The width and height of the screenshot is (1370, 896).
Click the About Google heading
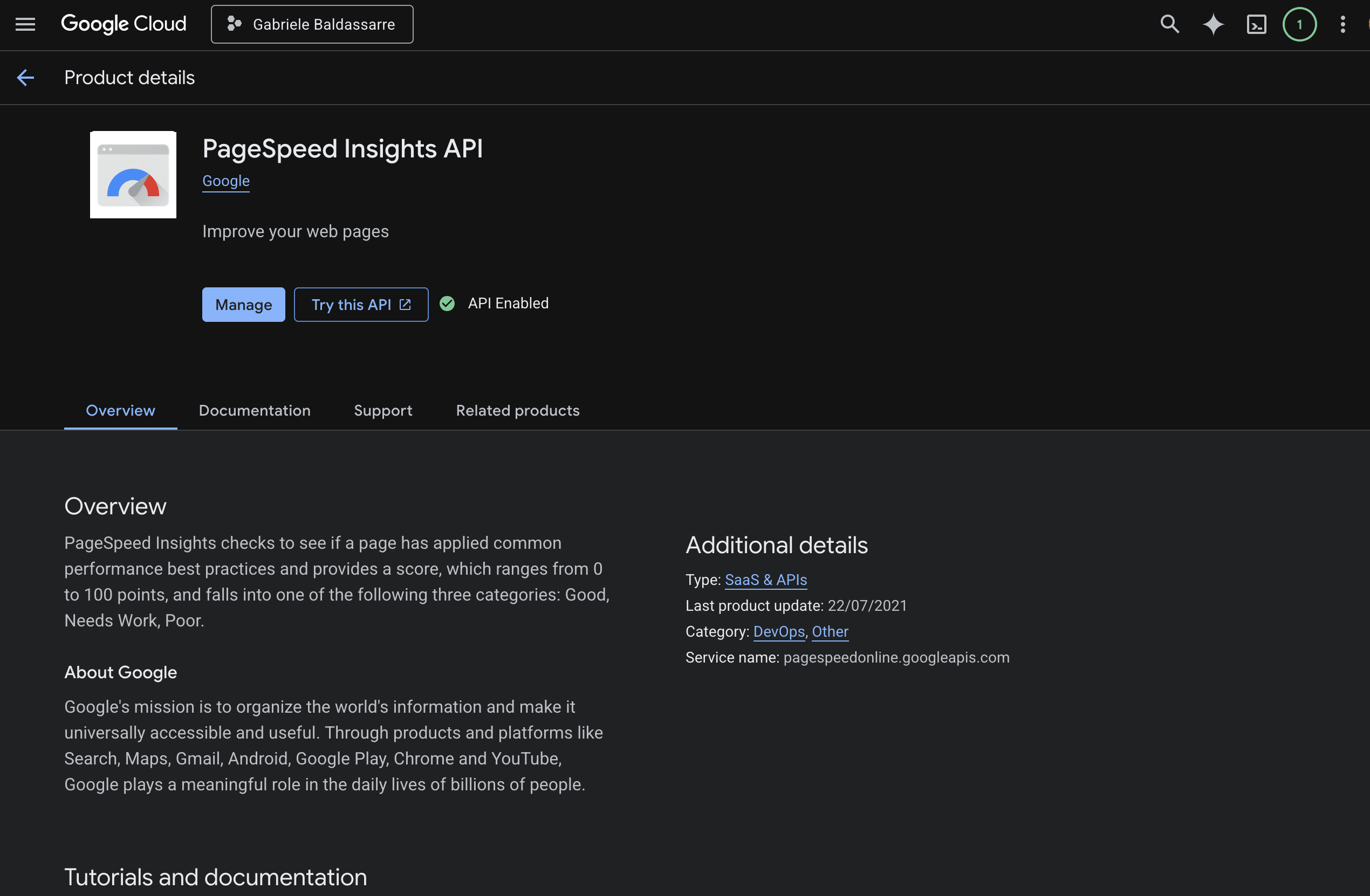tap(120, 673)
